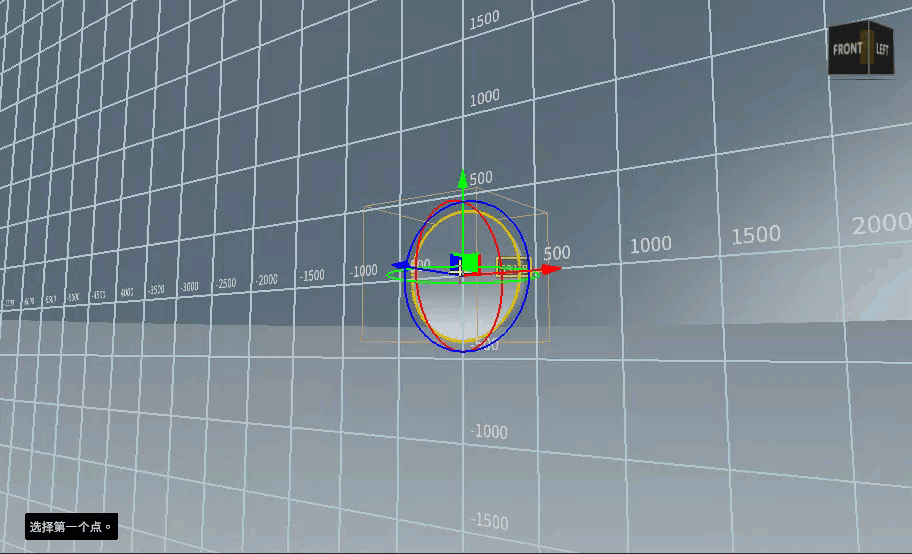Click the '-2500' label on the horizontal axis
The width and height of the screenshot is (912, 554).
(x=226, y=283)
